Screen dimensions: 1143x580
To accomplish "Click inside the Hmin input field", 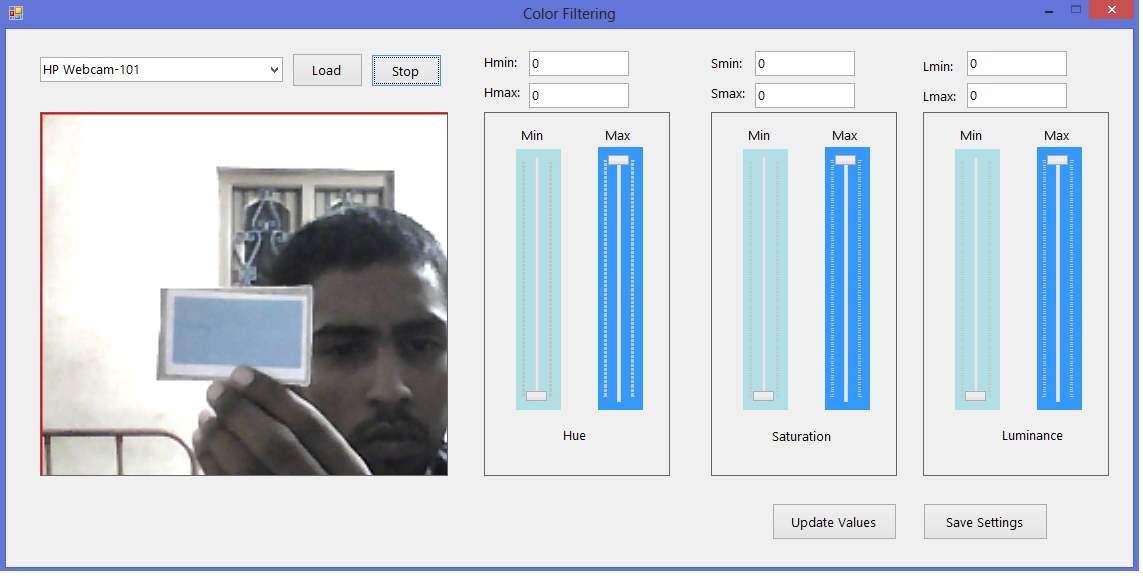I will 578,63.
